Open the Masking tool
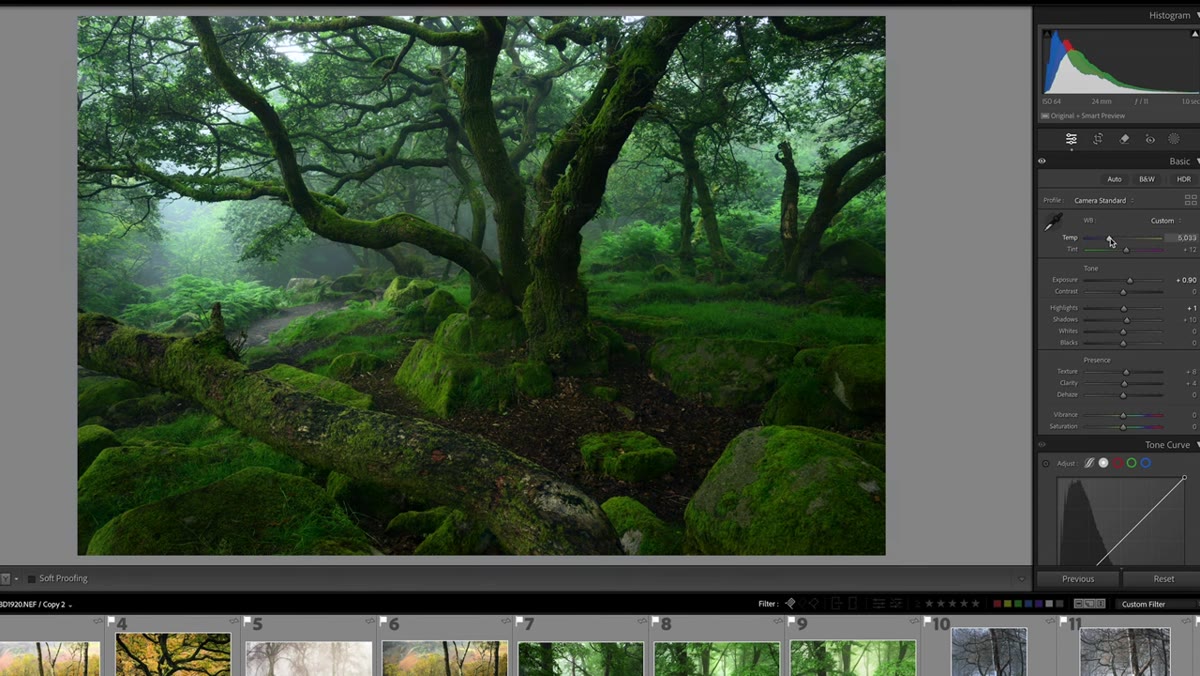Screen dimensions: 1200x676 coord(1174,139)
